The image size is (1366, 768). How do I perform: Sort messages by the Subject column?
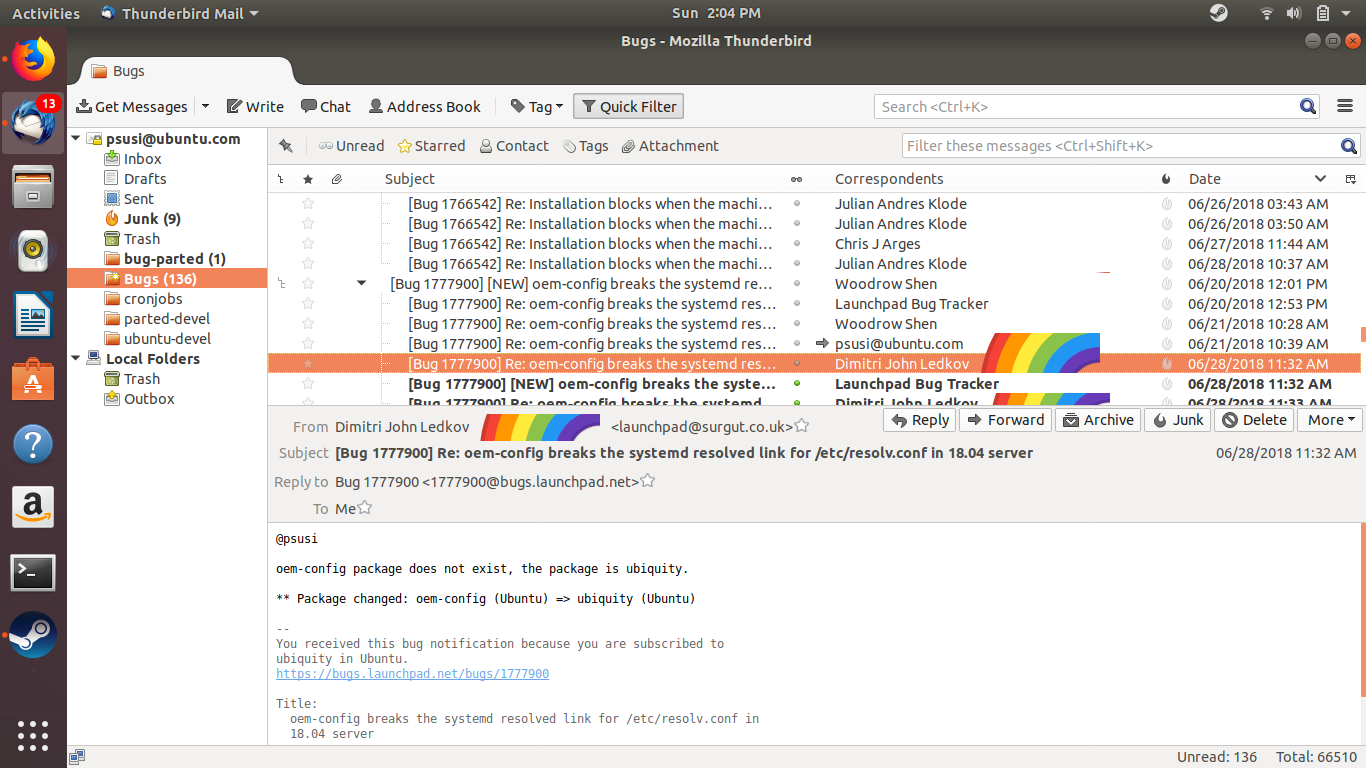(410, 179)
